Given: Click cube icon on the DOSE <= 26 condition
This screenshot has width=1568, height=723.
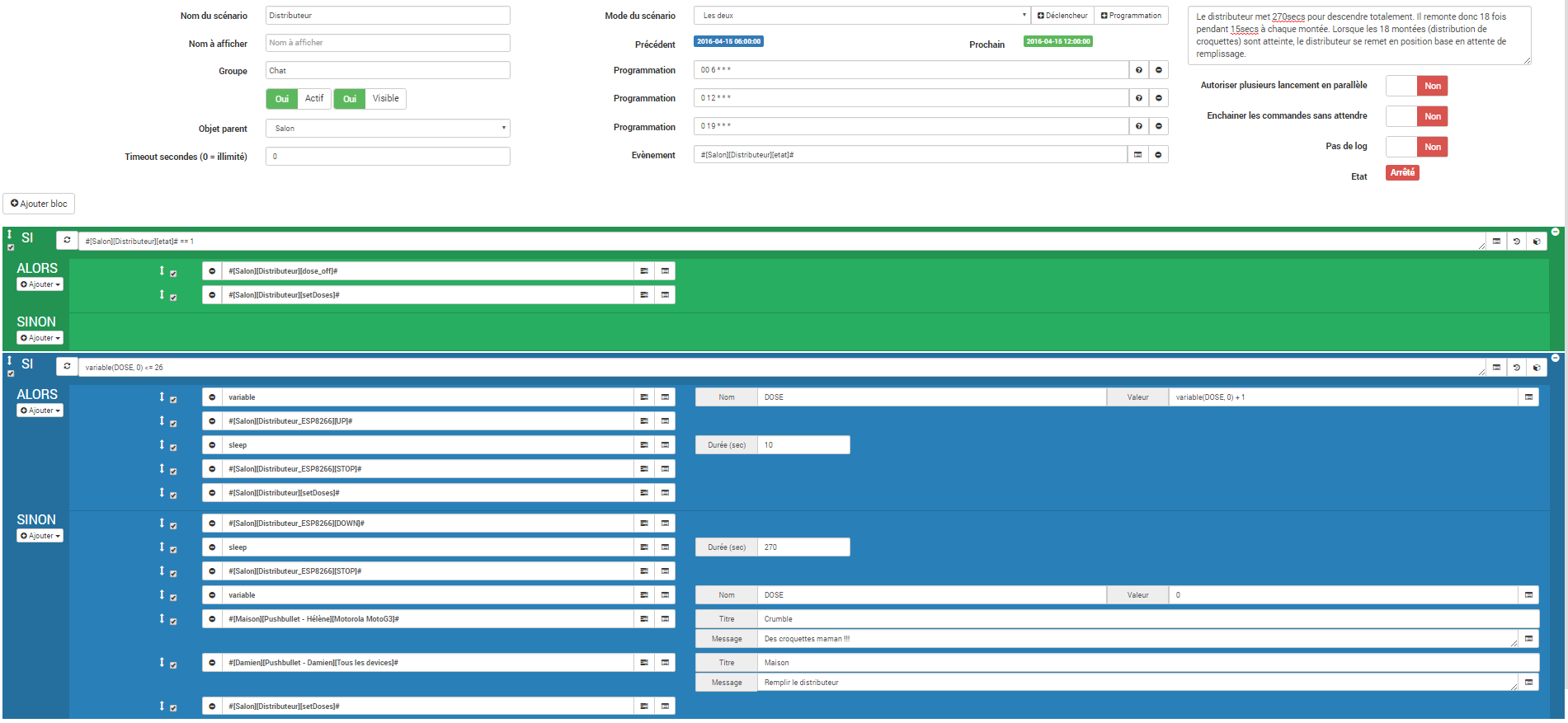Looking at the screenshot, I should coord(1536,368).
